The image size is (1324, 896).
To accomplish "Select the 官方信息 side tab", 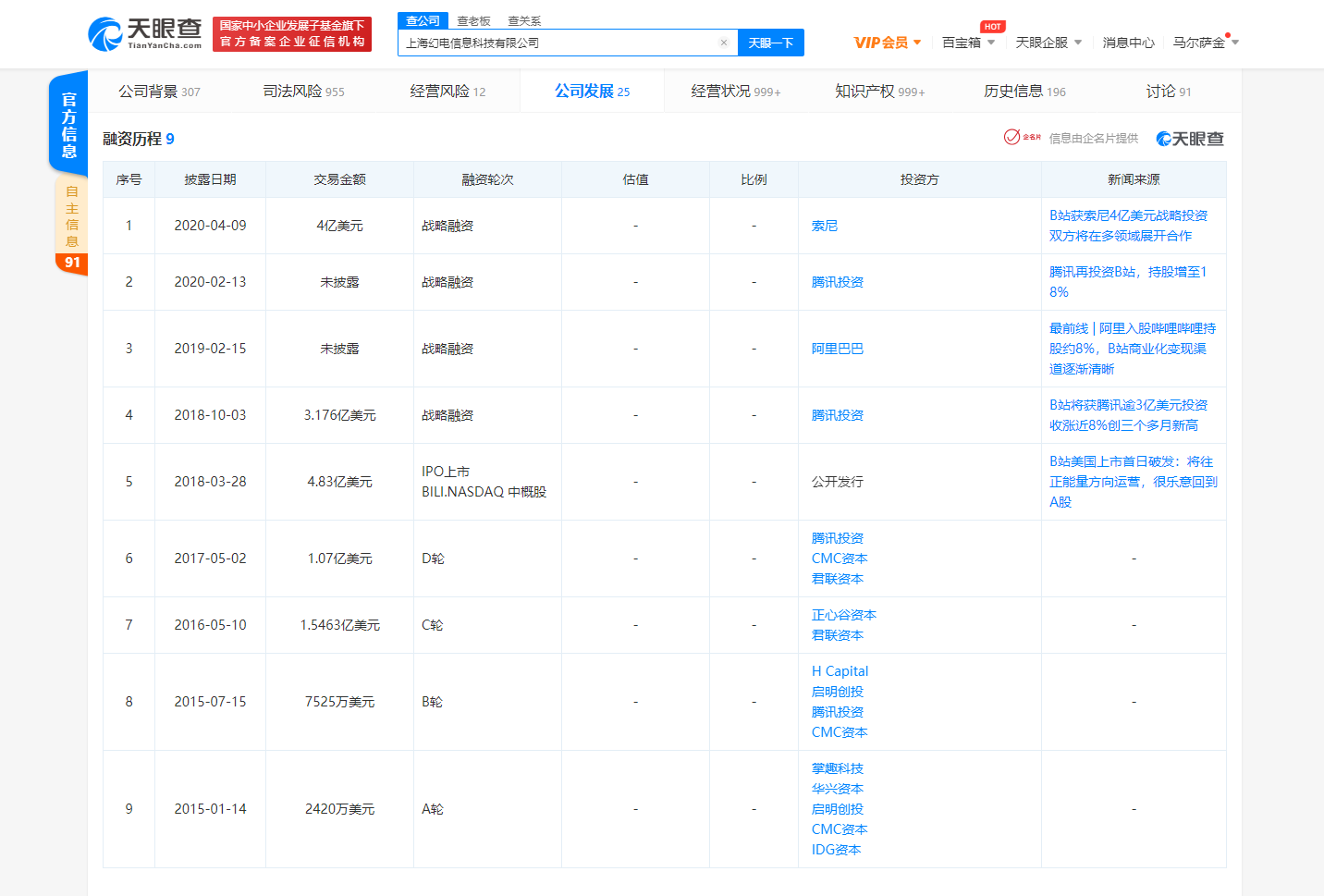I will (68, 124).
